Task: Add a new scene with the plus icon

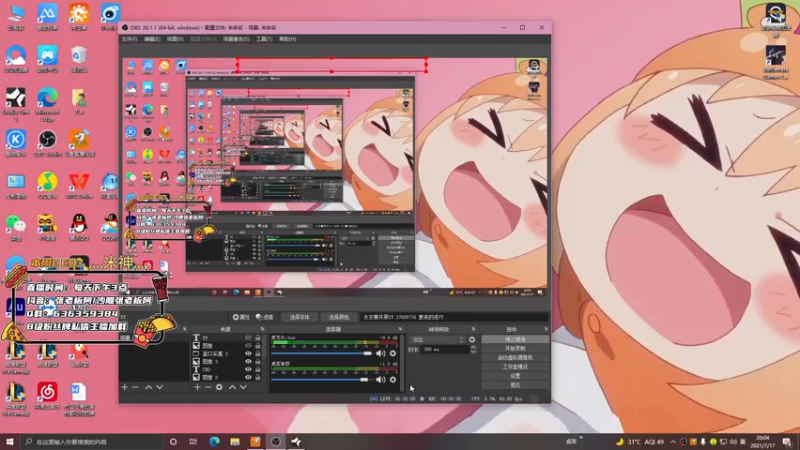Action: 124,387
